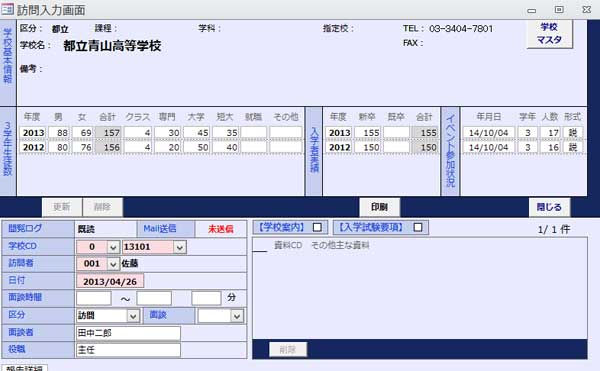Screen dimensions: 600x371
Task: Click the 閉じる close button
Action: point(549,207)
